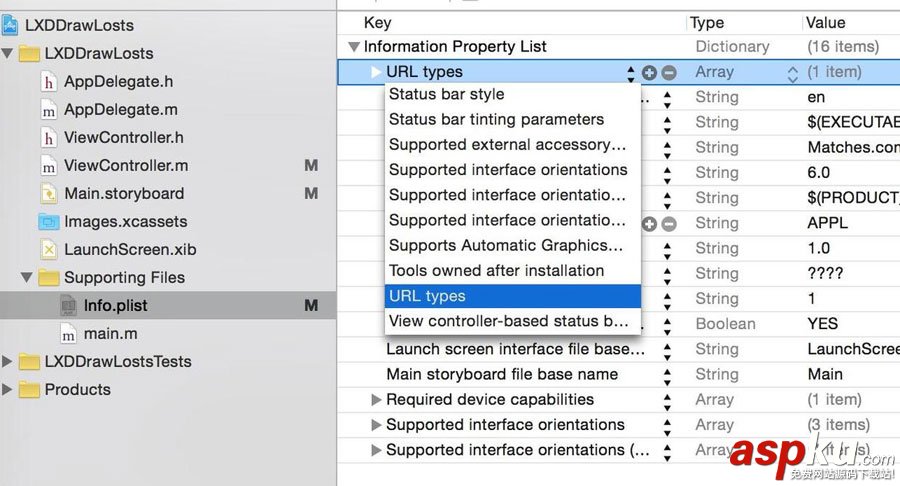
Task: Expand the Required device capabilities row
Action: coord(376,400)
